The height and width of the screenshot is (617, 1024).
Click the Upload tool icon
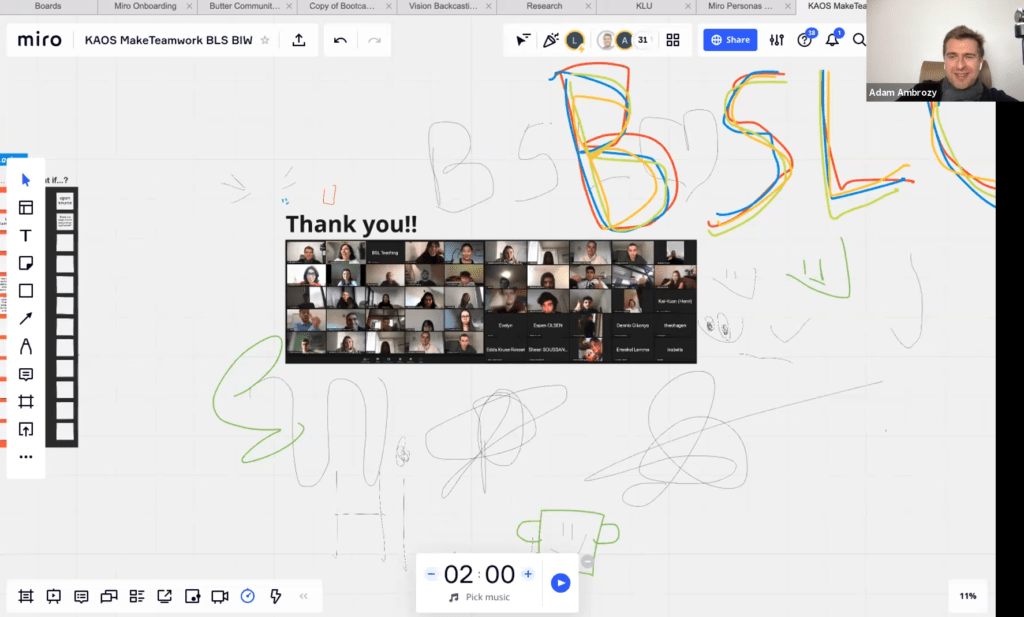(26, 429)
